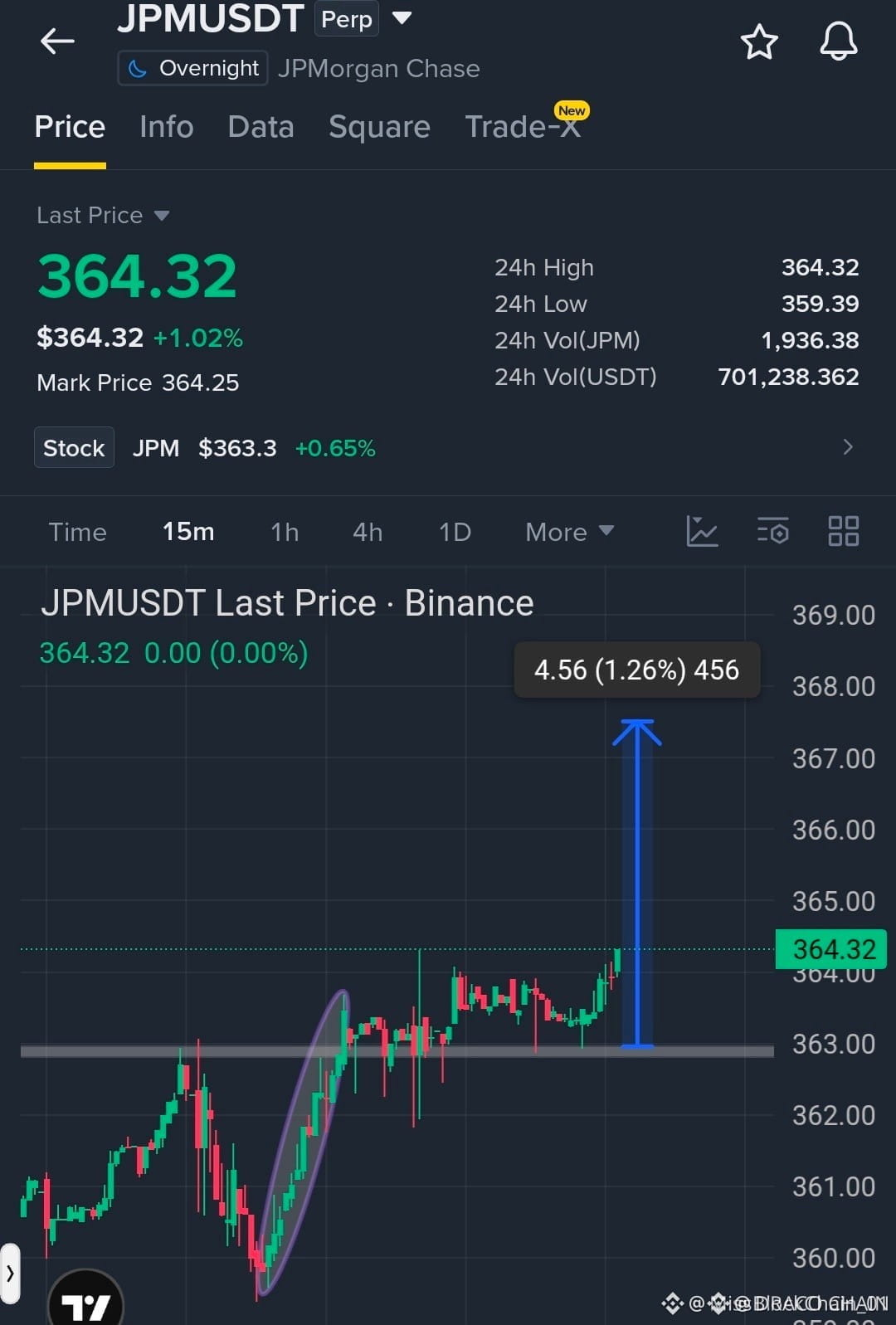
Task: Open the Square tab
Action: [x=379, y=127]
